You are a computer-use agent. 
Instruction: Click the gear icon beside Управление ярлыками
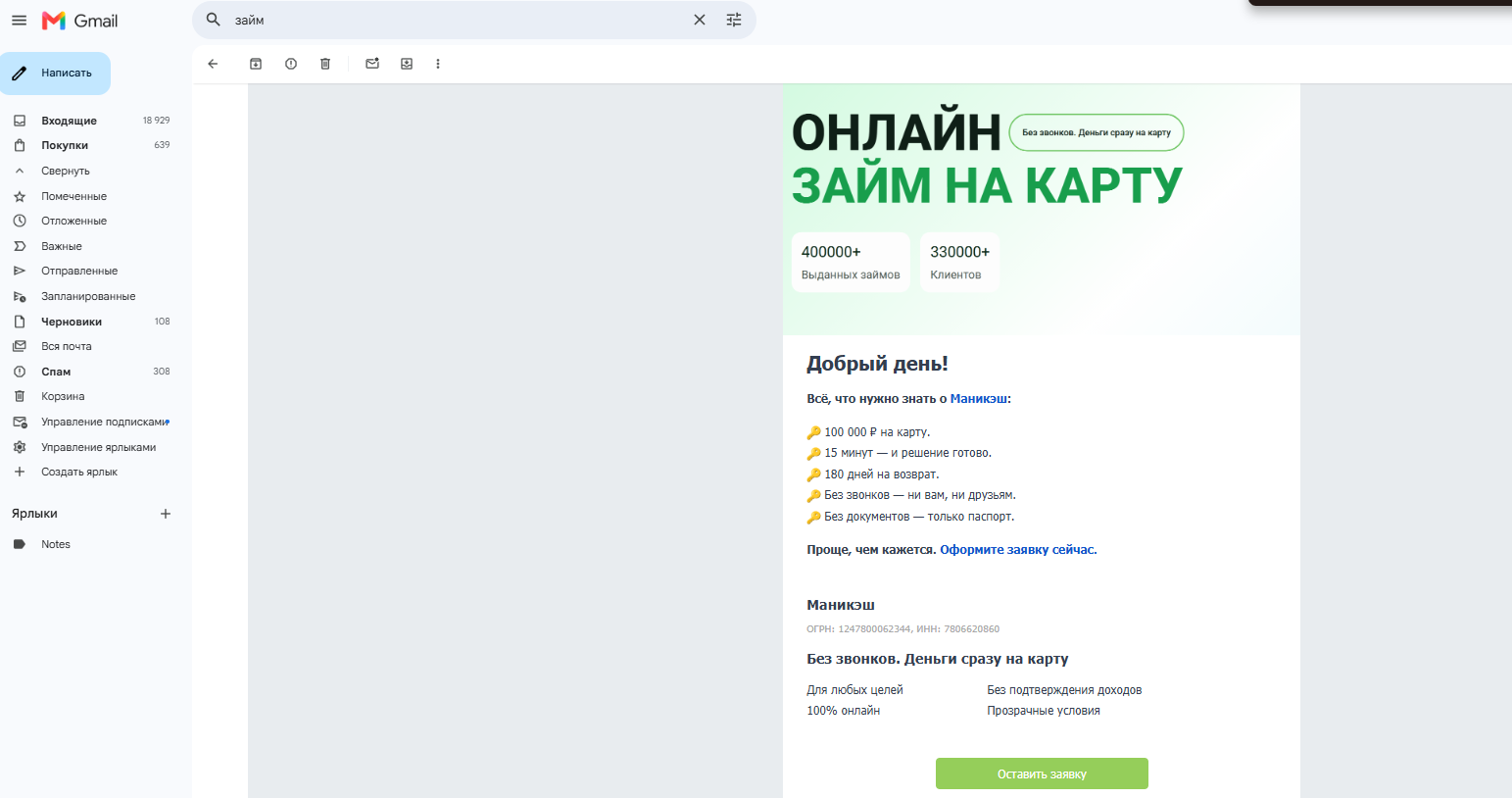click(20, 447)
